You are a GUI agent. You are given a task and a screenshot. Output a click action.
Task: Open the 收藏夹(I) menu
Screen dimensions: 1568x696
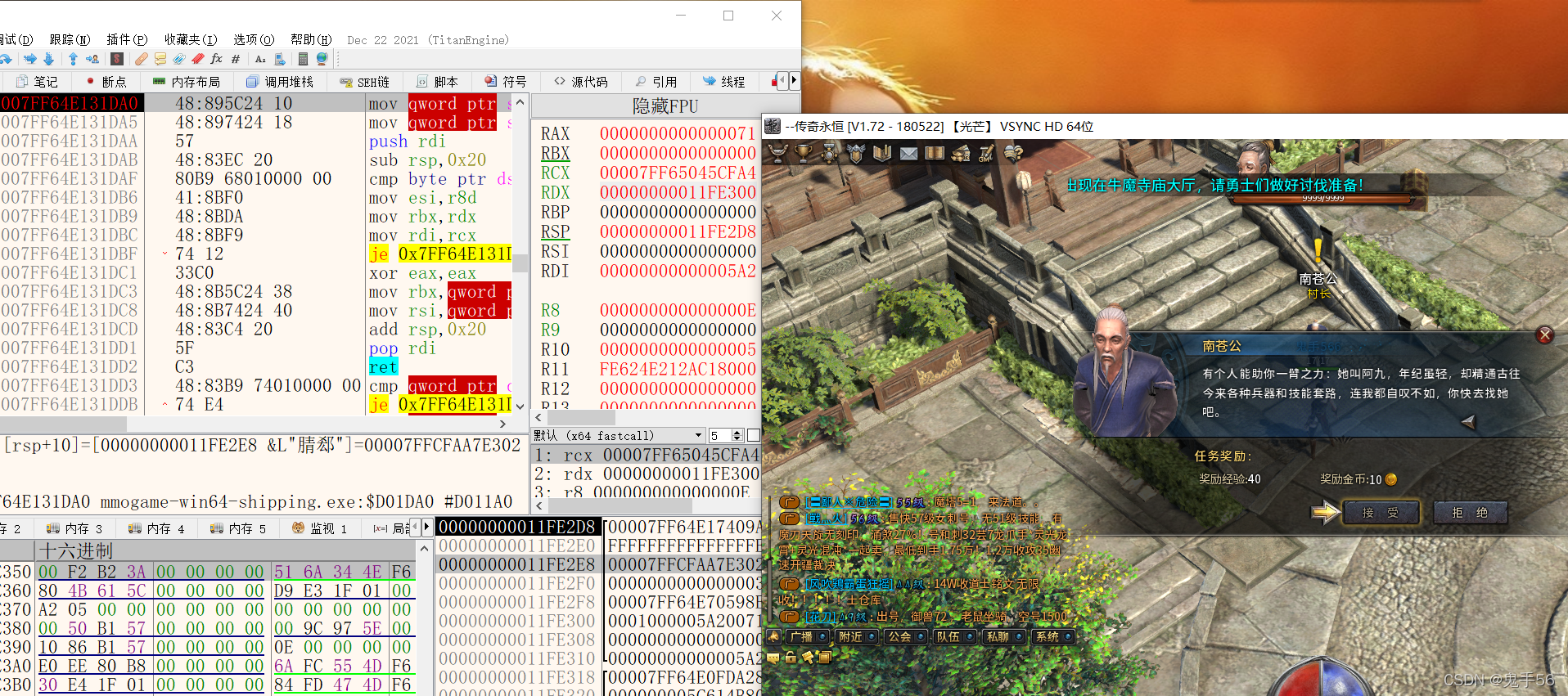click(x=191, y=39)
